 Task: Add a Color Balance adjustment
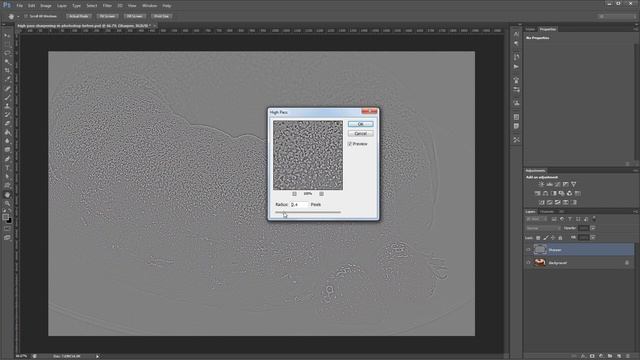click(545, 193)
